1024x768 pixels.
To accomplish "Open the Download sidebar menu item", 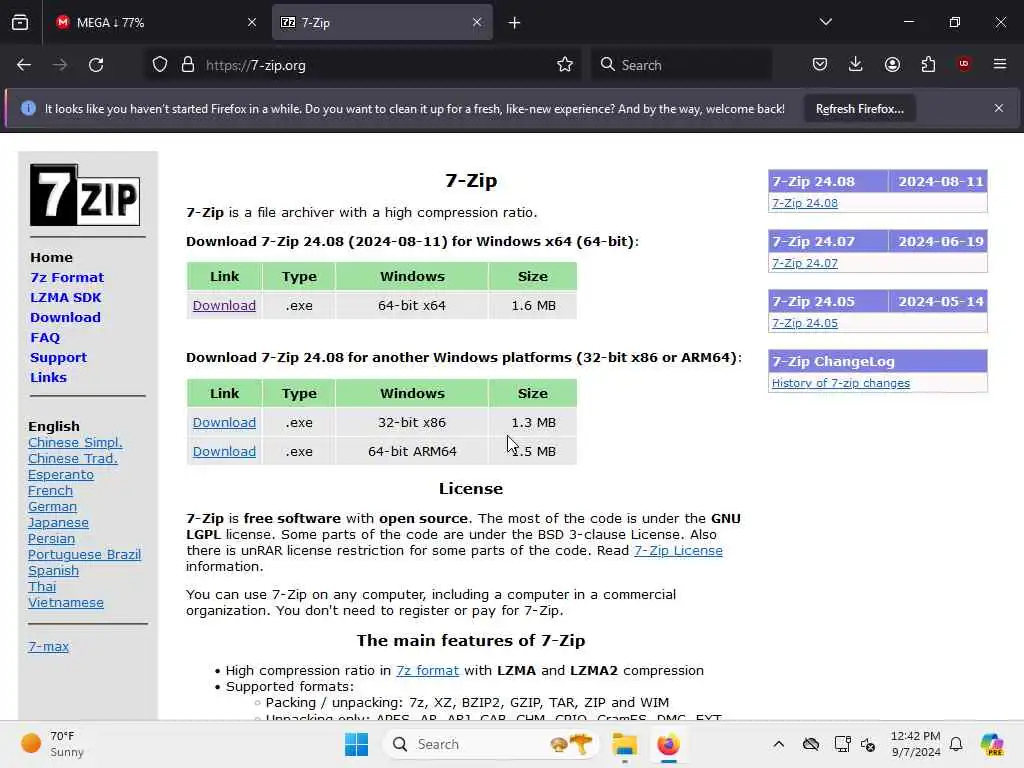I will click(x=65, y=317).
